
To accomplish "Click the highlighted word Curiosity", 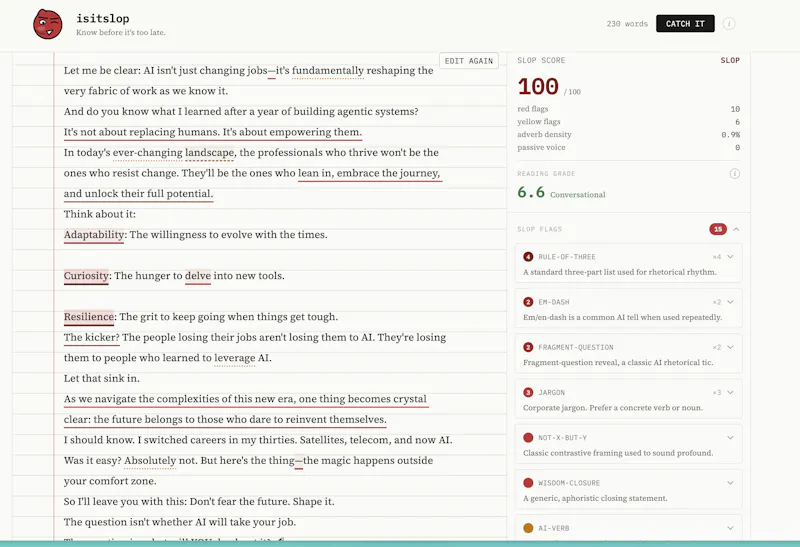I will point(86,276).
